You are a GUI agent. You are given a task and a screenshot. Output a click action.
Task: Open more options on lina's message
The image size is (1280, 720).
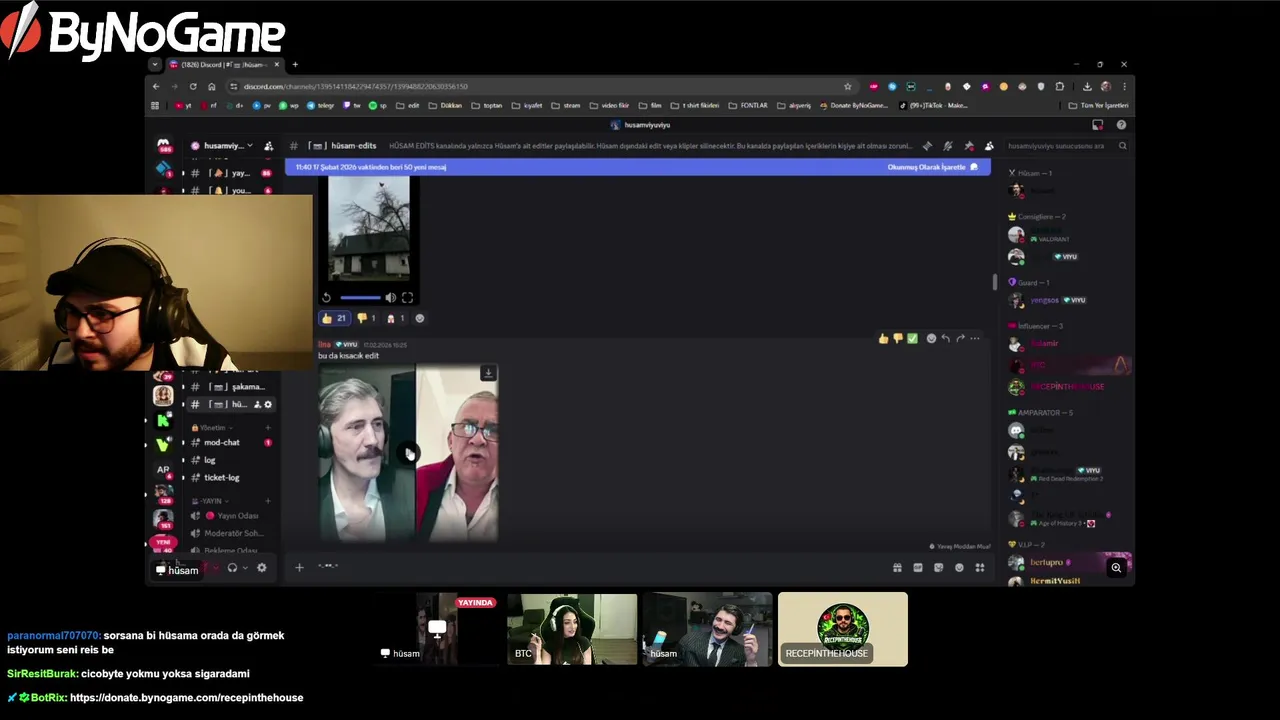pyautogui.click(x=975, y=339)
